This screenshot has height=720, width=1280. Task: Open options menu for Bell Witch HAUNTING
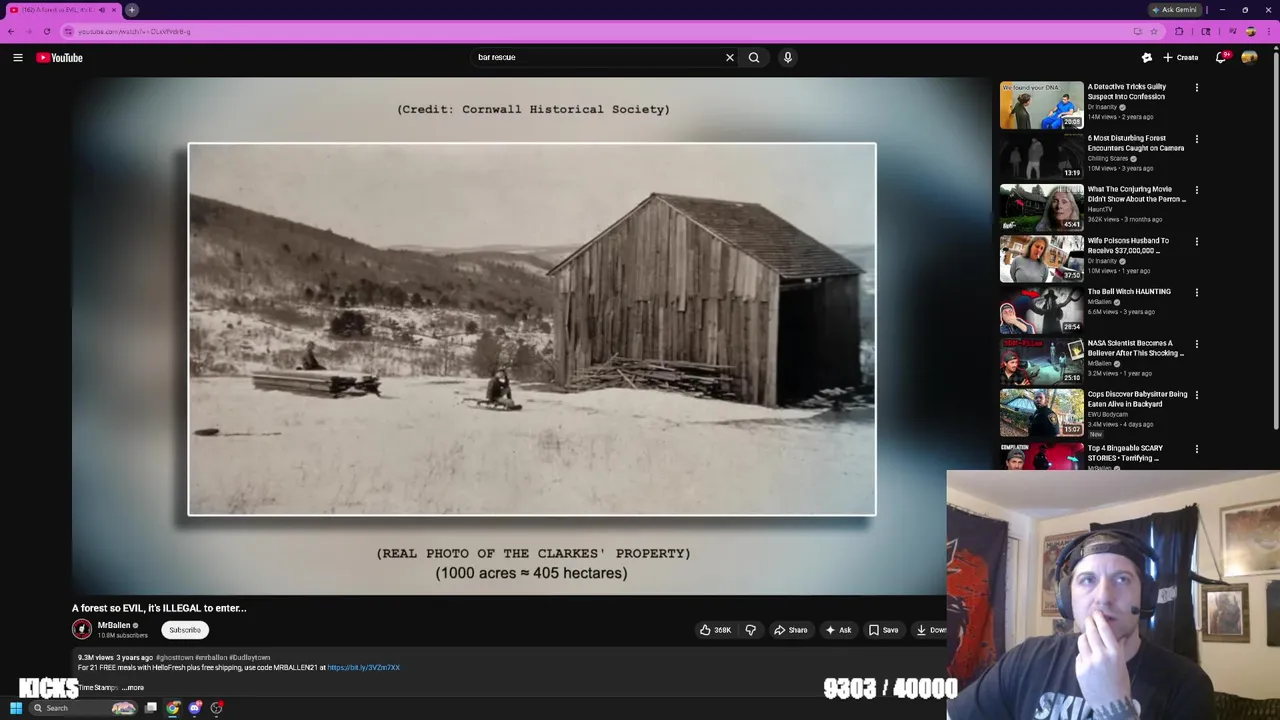(1196, 293)
